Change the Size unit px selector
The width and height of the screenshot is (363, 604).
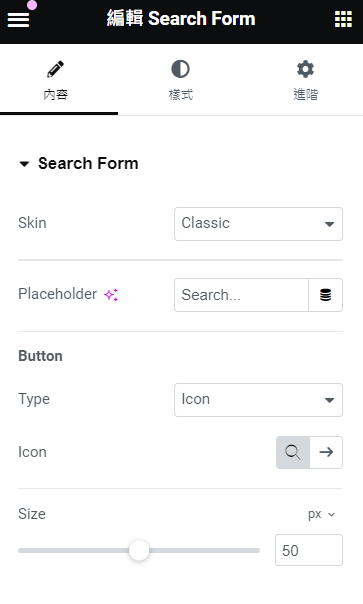coord(321,514)
